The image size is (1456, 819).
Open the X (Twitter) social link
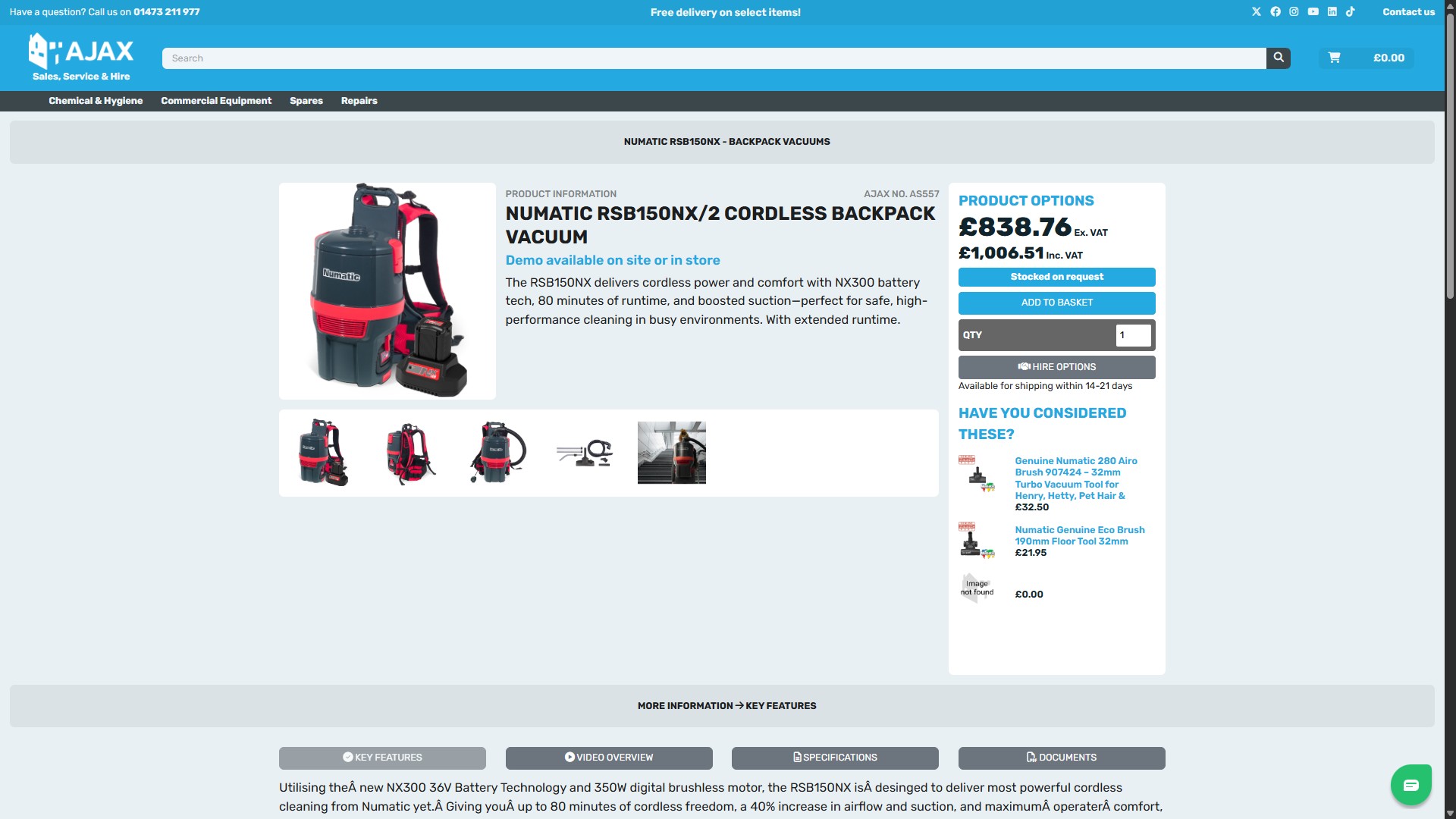coord(1257,12)
